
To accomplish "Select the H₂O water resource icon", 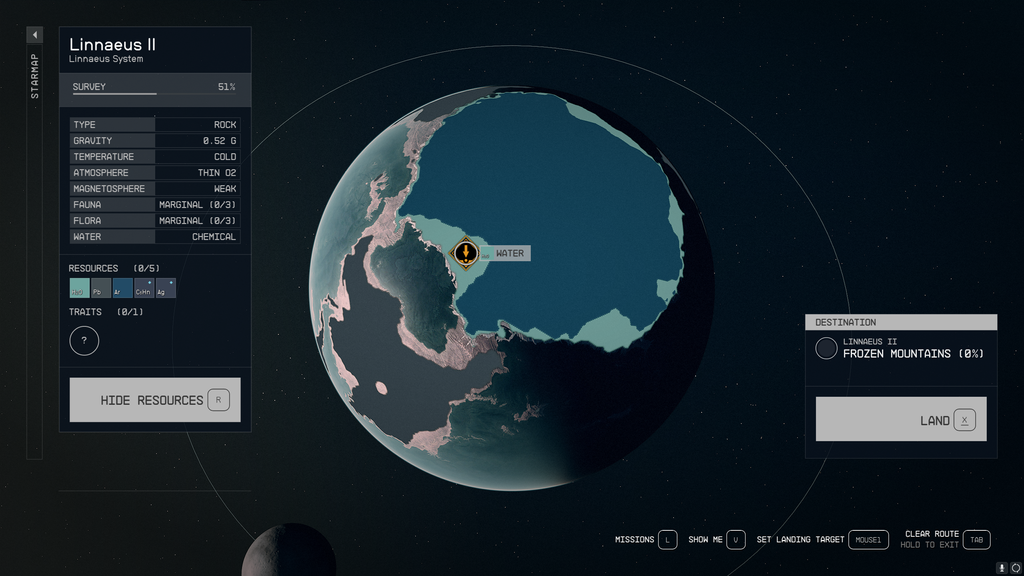I will (79, 288).
